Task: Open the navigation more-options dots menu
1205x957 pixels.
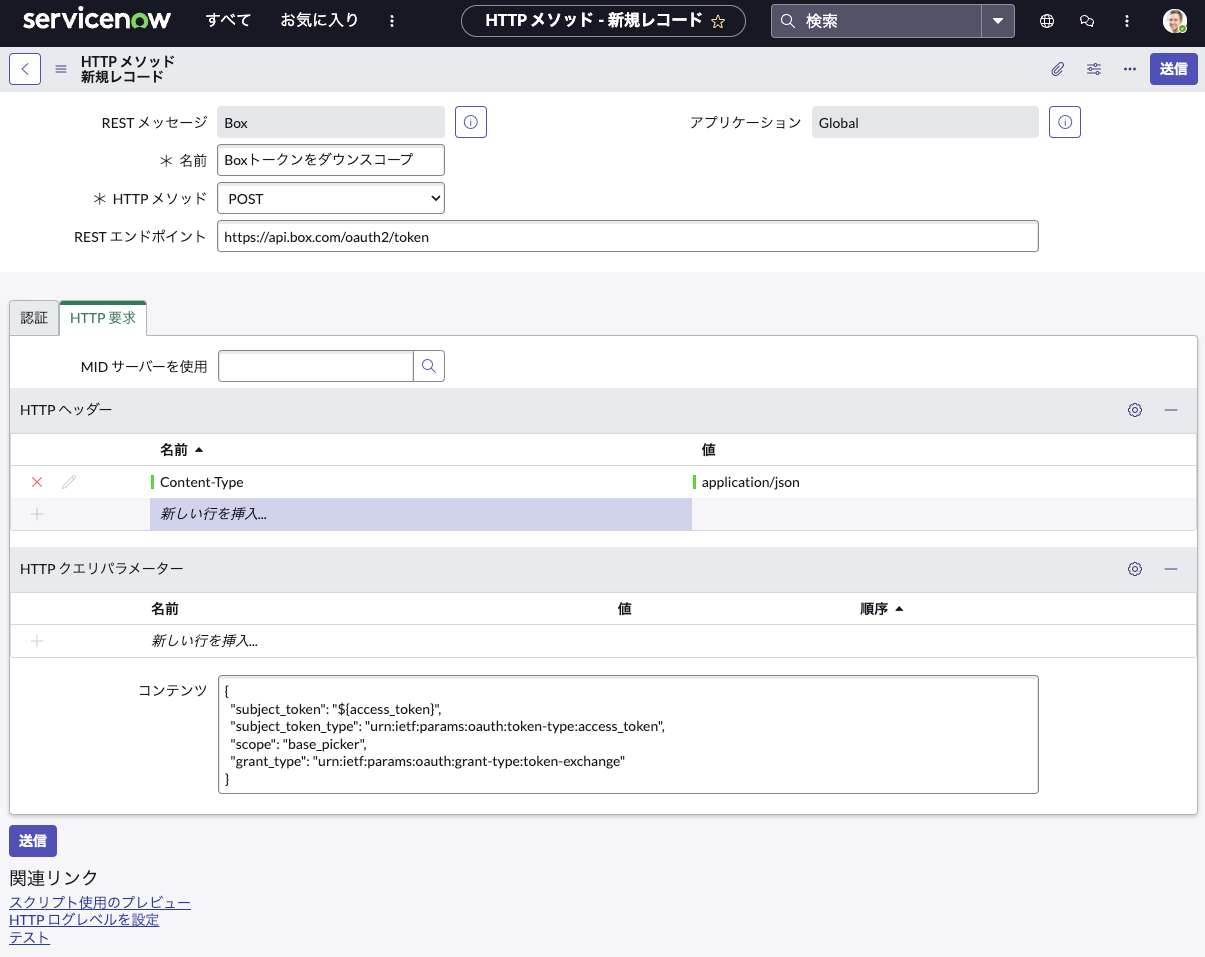Action: [x=392, y=21]
